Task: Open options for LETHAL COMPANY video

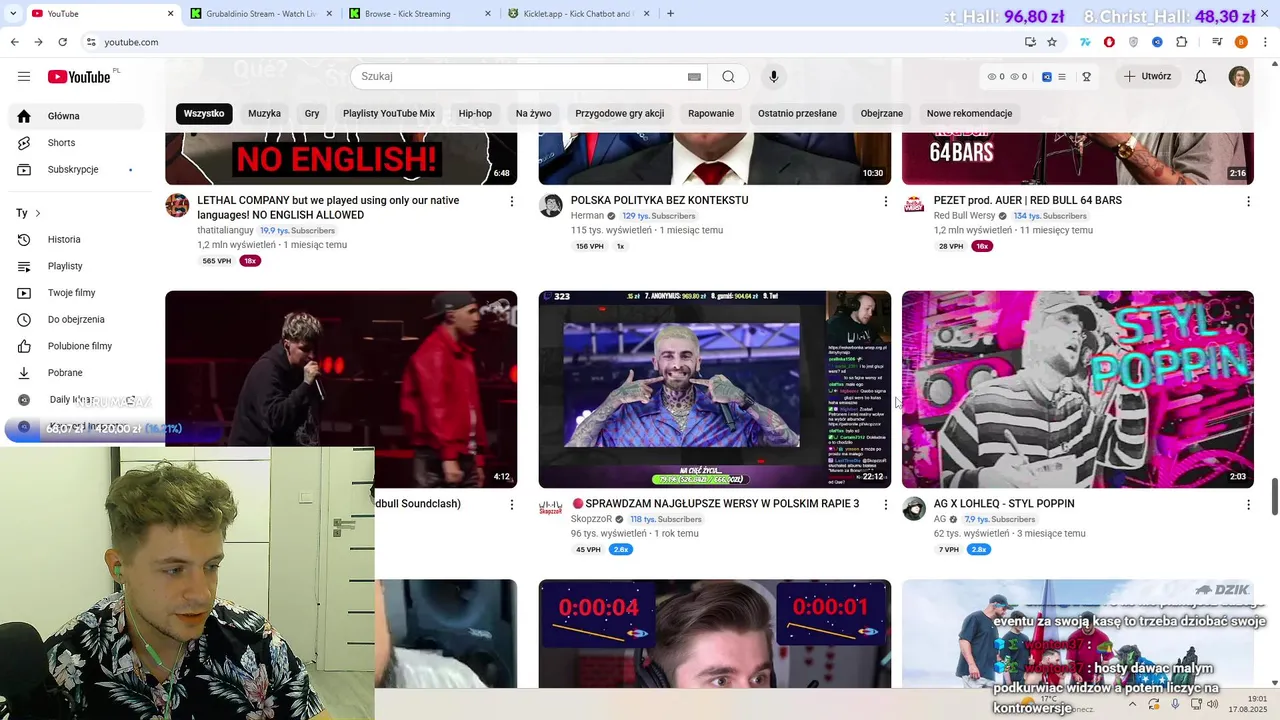Action: (x=512, y=201)
